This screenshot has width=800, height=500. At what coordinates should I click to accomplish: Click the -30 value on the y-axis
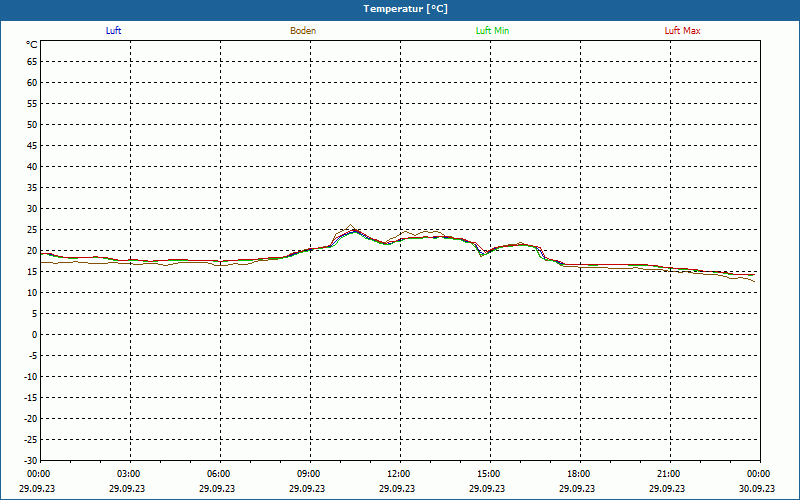coord(31,461)
